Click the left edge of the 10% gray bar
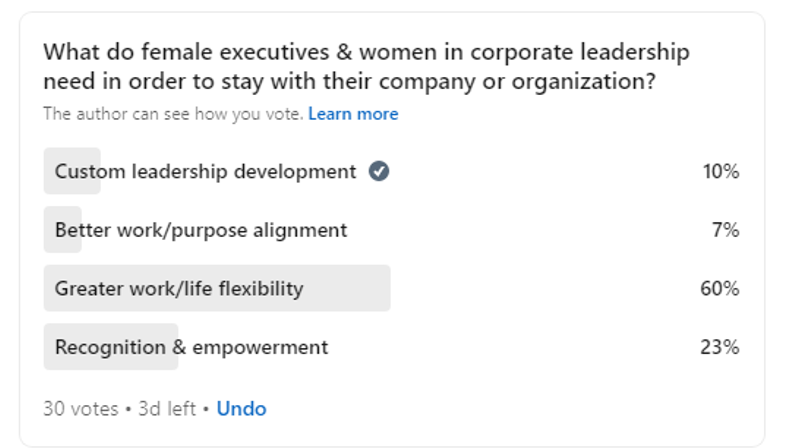Screen dimensions: 786x448 tap(48, 171)
